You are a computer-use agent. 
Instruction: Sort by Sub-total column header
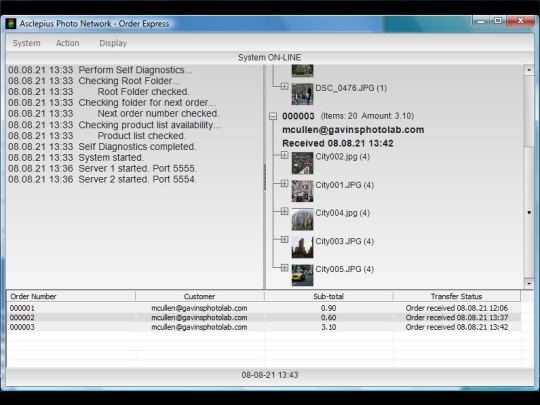[329, 296]
